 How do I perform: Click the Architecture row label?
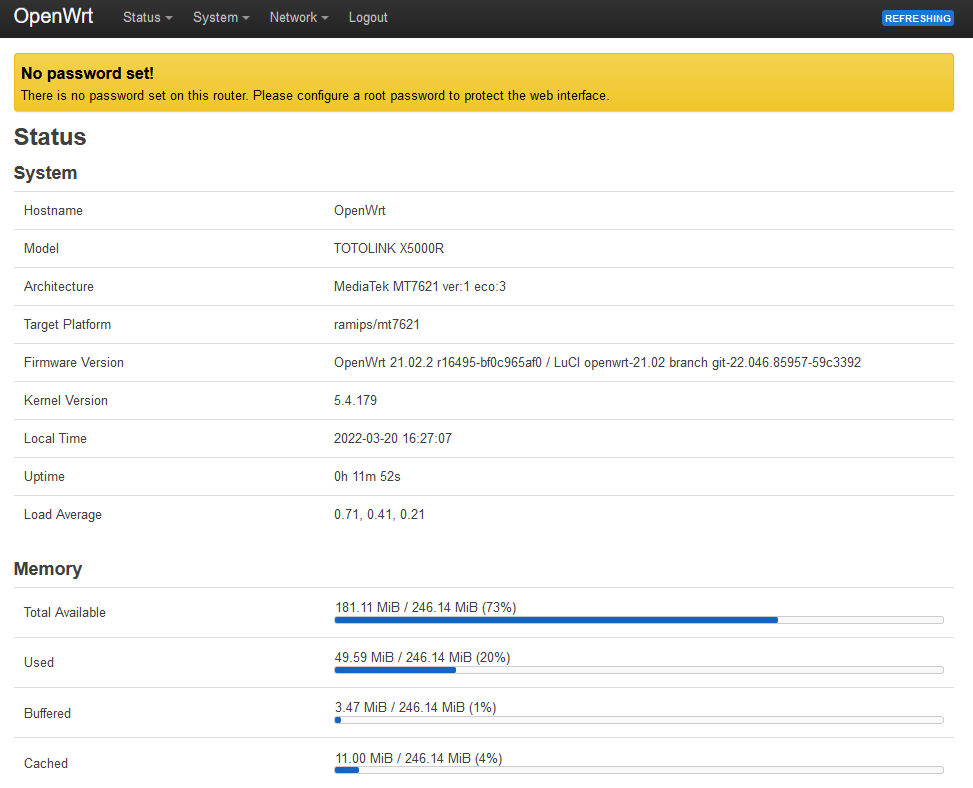point(59,286)
